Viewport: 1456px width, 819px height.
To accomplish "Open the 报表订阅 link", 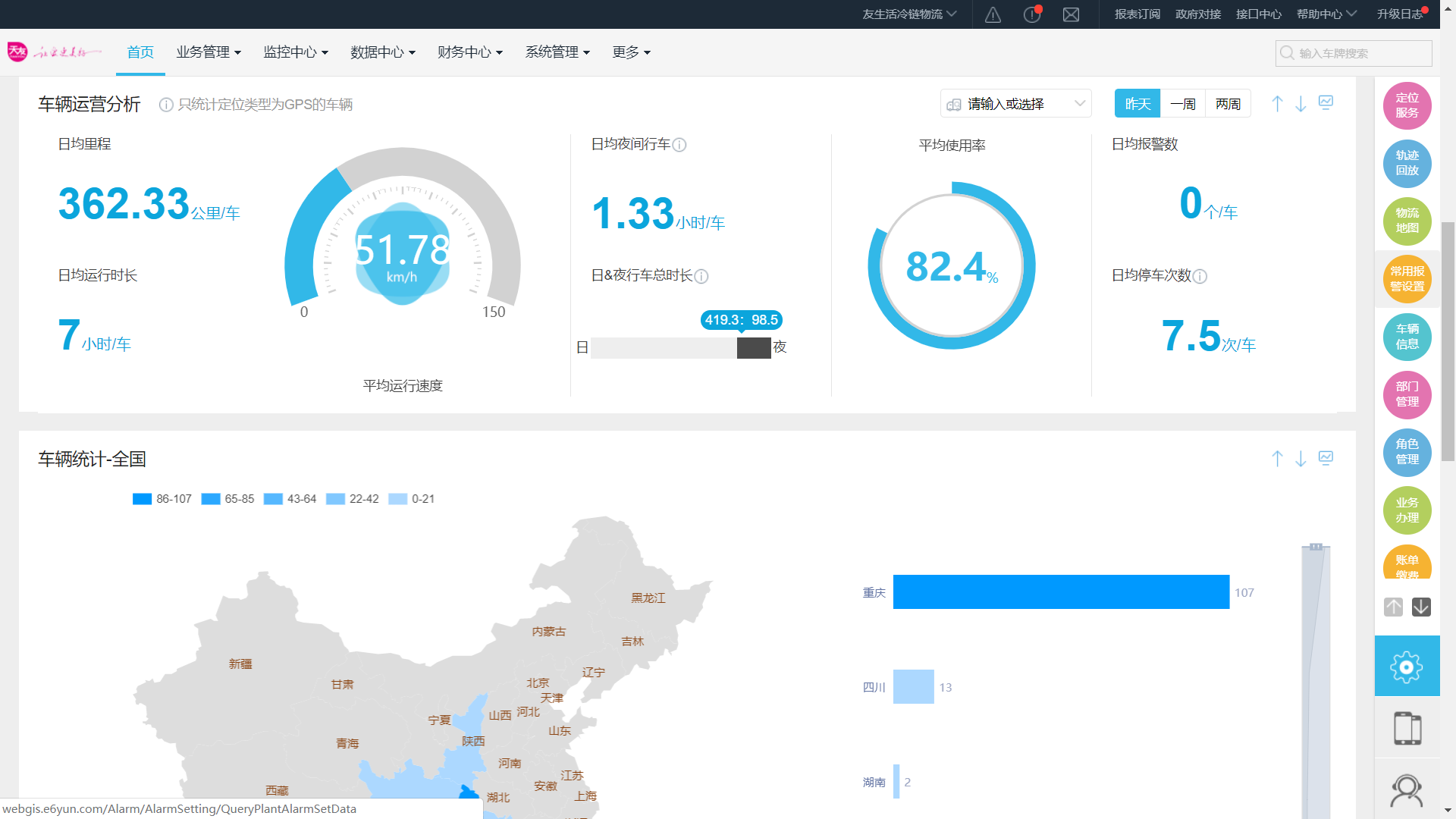I will coord(1137,14).
